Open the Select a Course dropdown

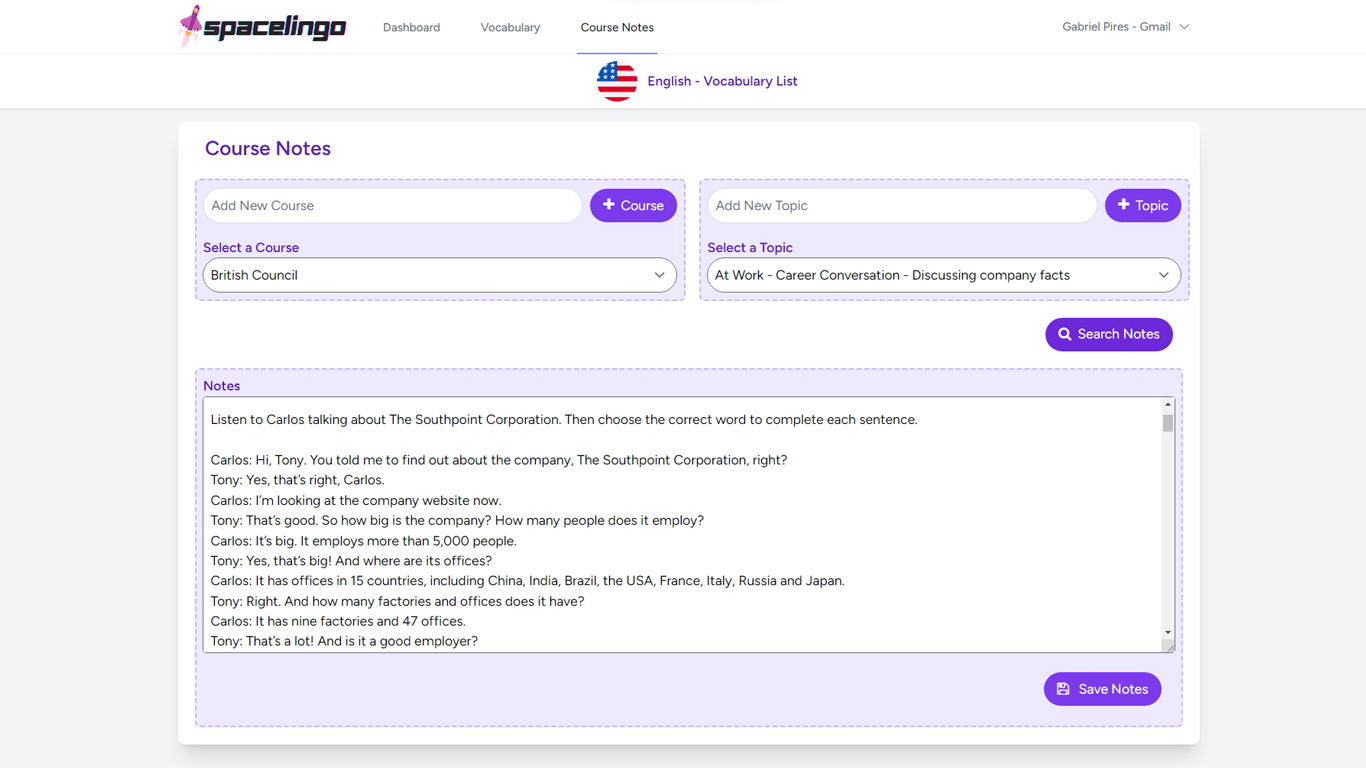coord(439,275)
